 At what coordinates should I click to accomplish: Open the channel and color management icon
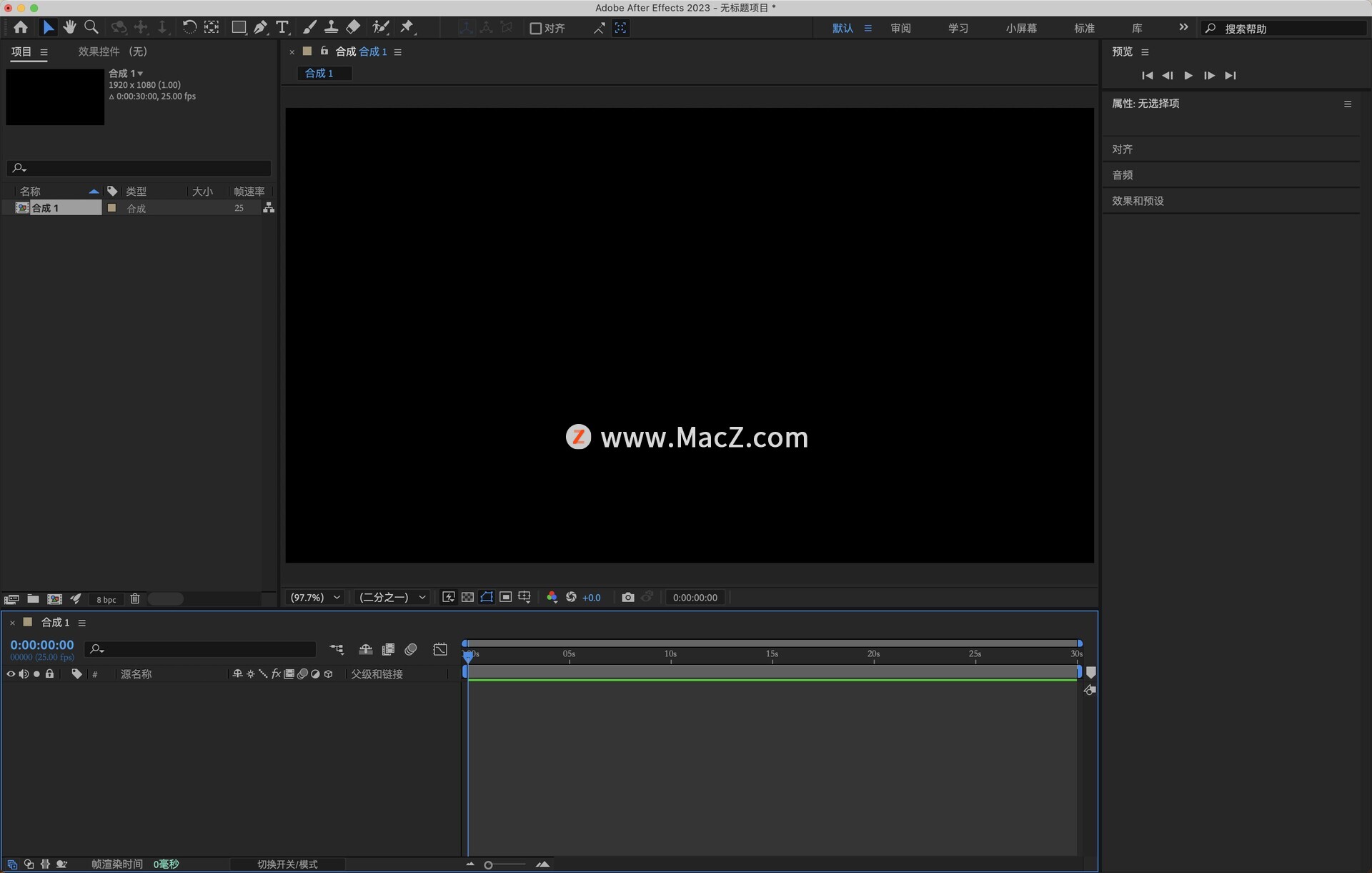pyautogui.click(x=552, y=597)
